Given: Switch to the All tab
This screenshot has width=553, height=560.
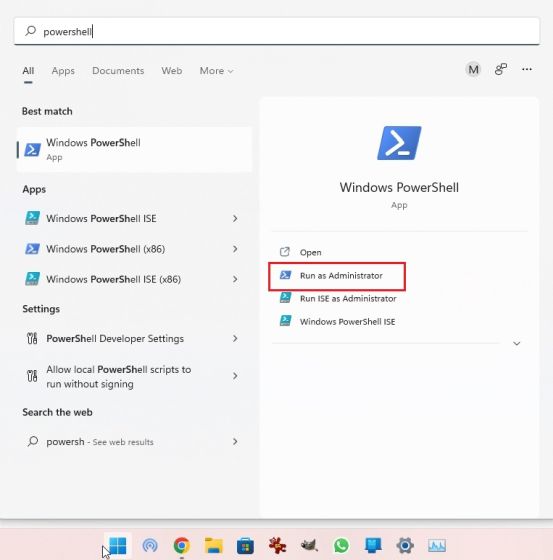Looking at the screenshot, I should (28, 71).
